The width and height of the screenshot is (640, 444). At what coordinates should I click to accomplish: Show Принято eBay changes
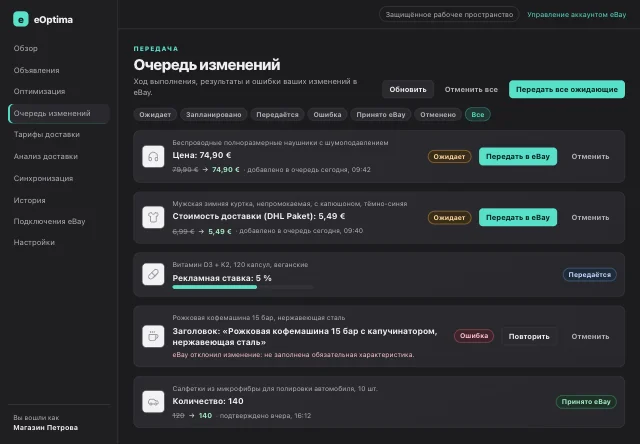click(381, 115)
